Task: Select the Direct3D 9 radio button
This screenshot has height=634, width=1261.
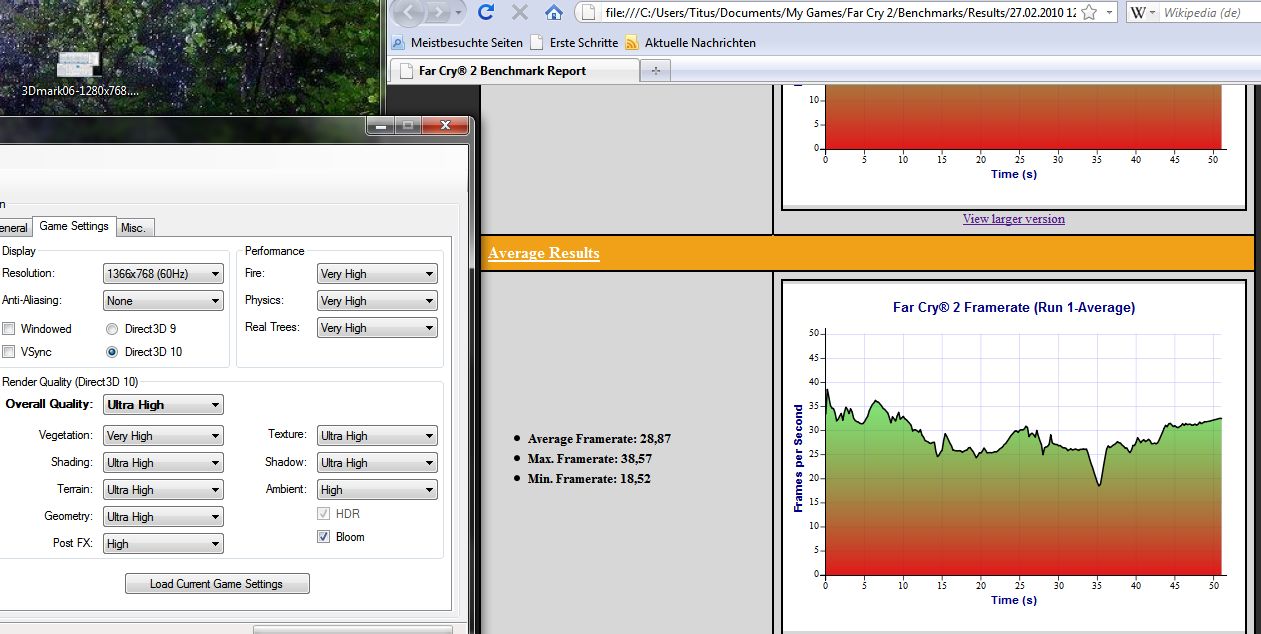Action: (x=112, y=328)
